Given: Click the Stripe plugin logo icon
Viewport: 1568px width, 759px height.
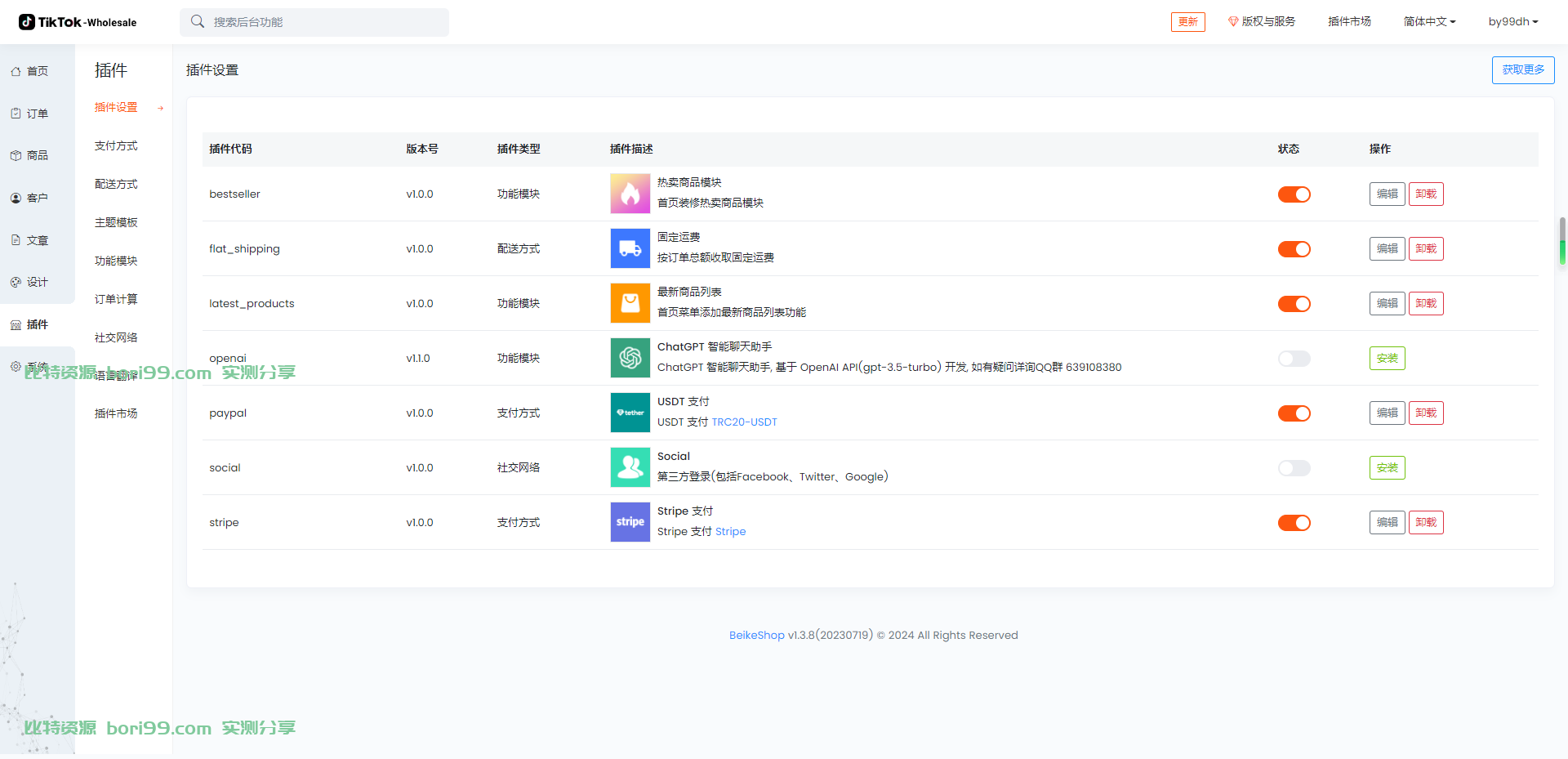Looking at the screenshot, I should pyautogui.click(x=630, y=522).
